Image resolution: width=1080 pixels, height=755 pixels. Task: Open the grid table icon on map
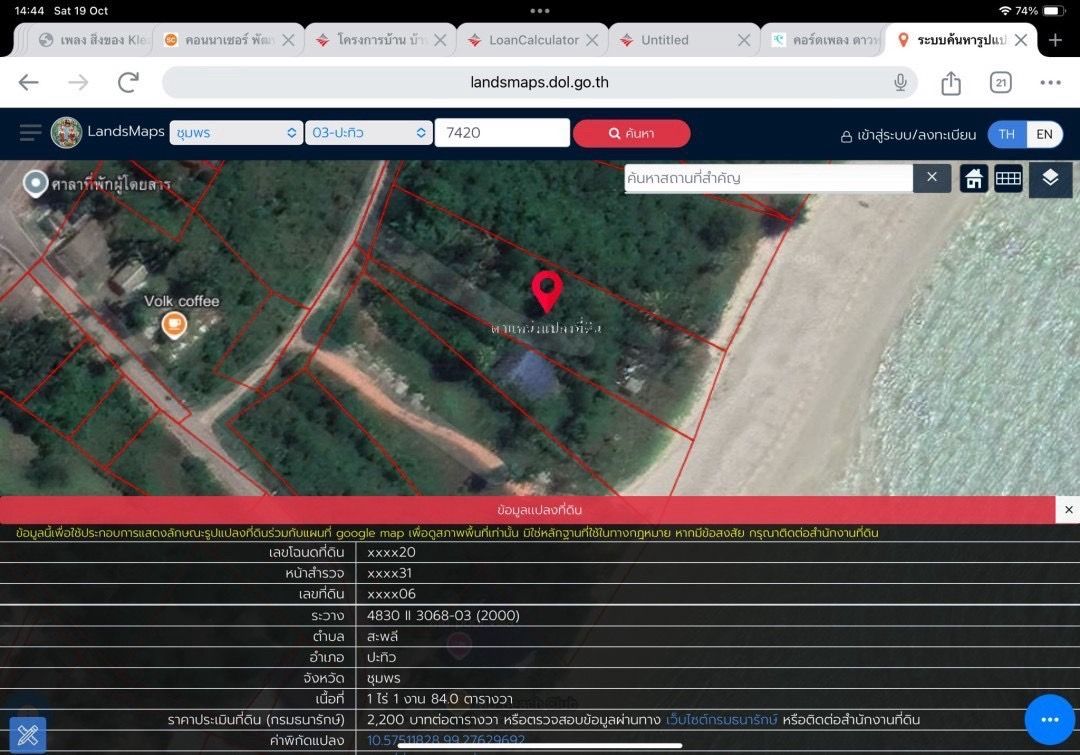[1008, 178]
